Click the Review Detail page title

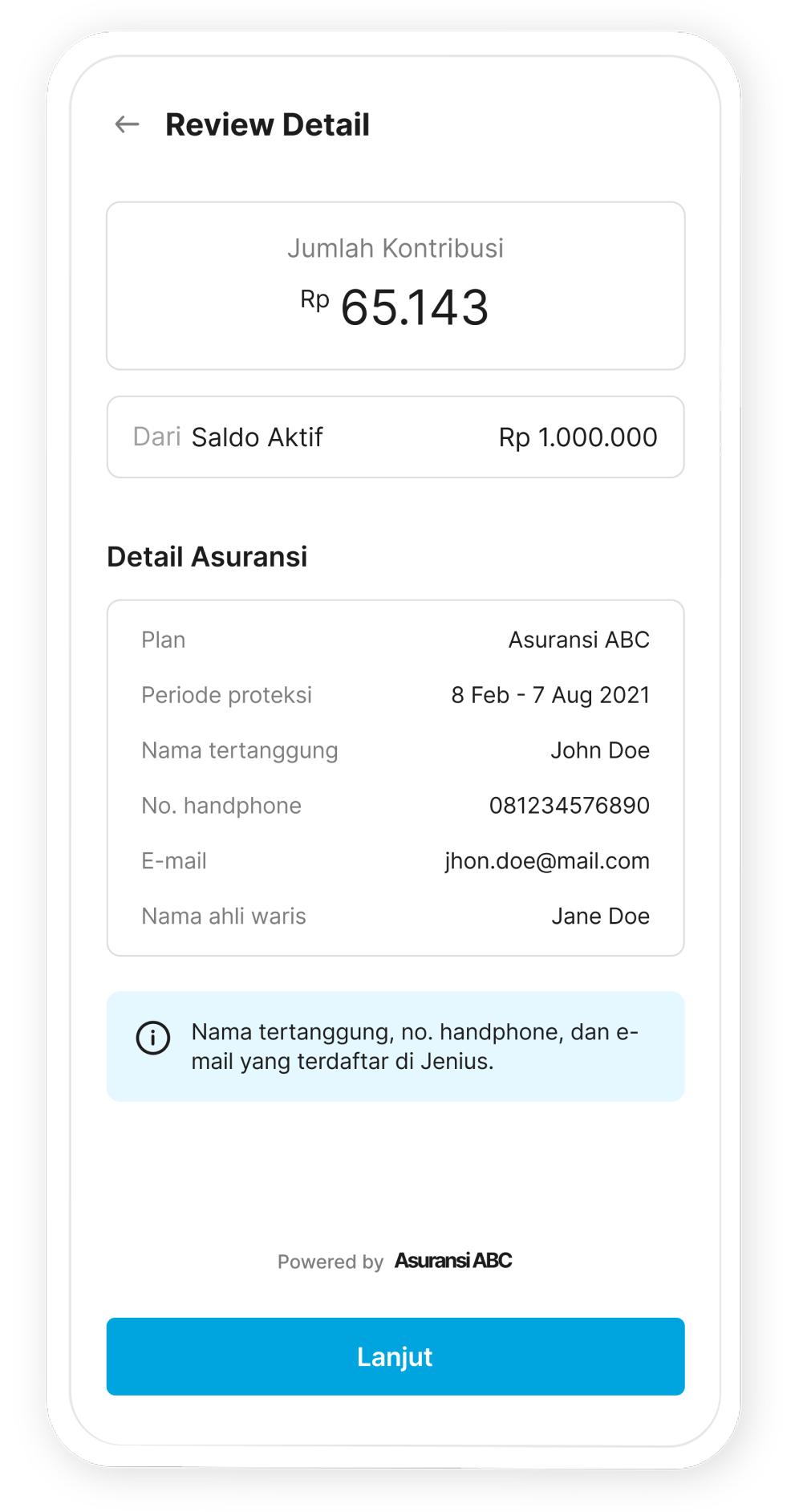pos(267,125)
